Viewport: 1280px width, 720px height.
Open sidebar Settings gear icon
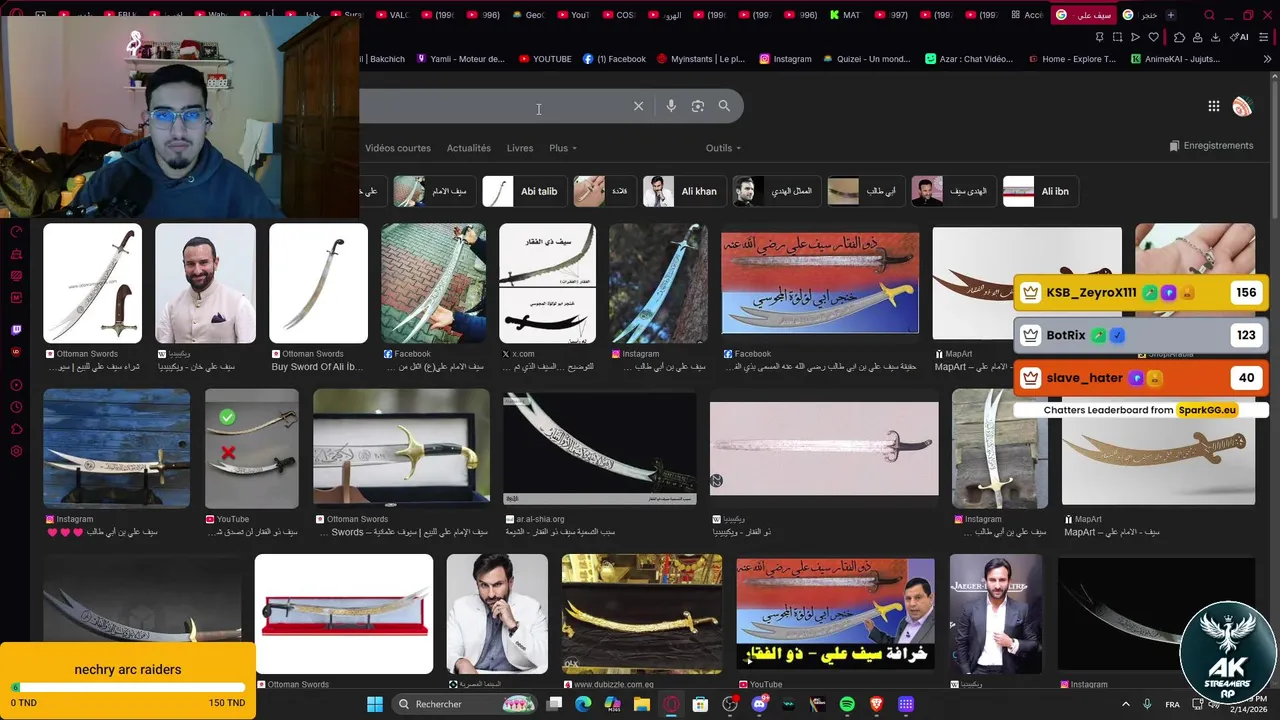point(16,451)
